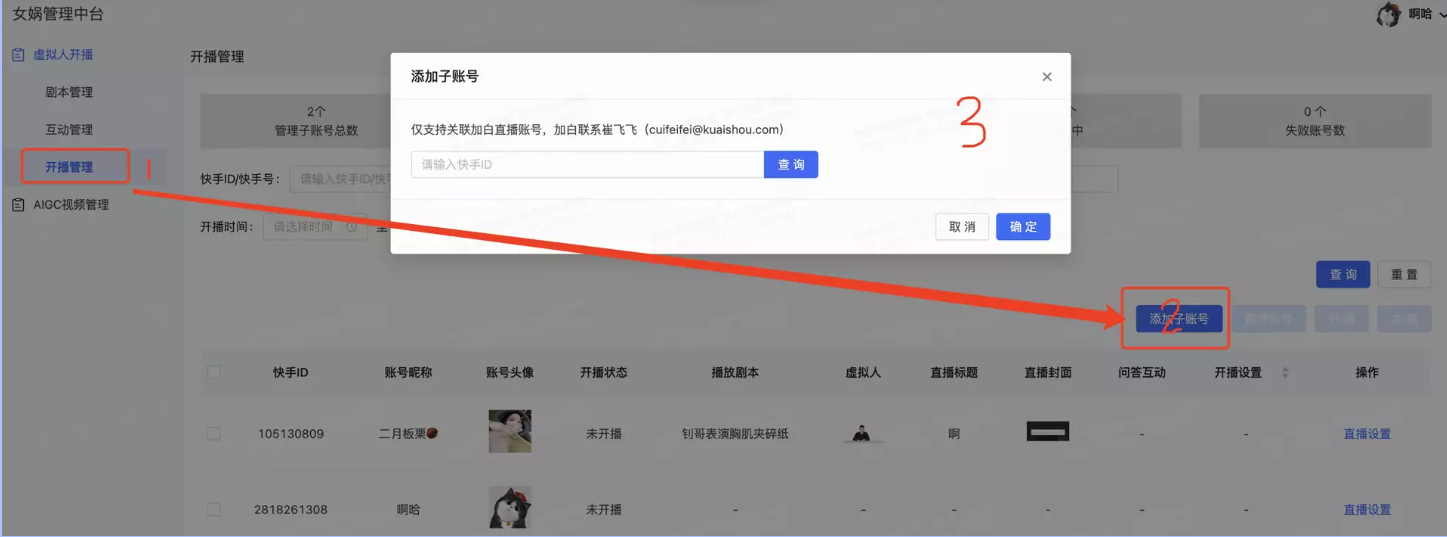Click the 问答互动 column header

[1142, 372]
